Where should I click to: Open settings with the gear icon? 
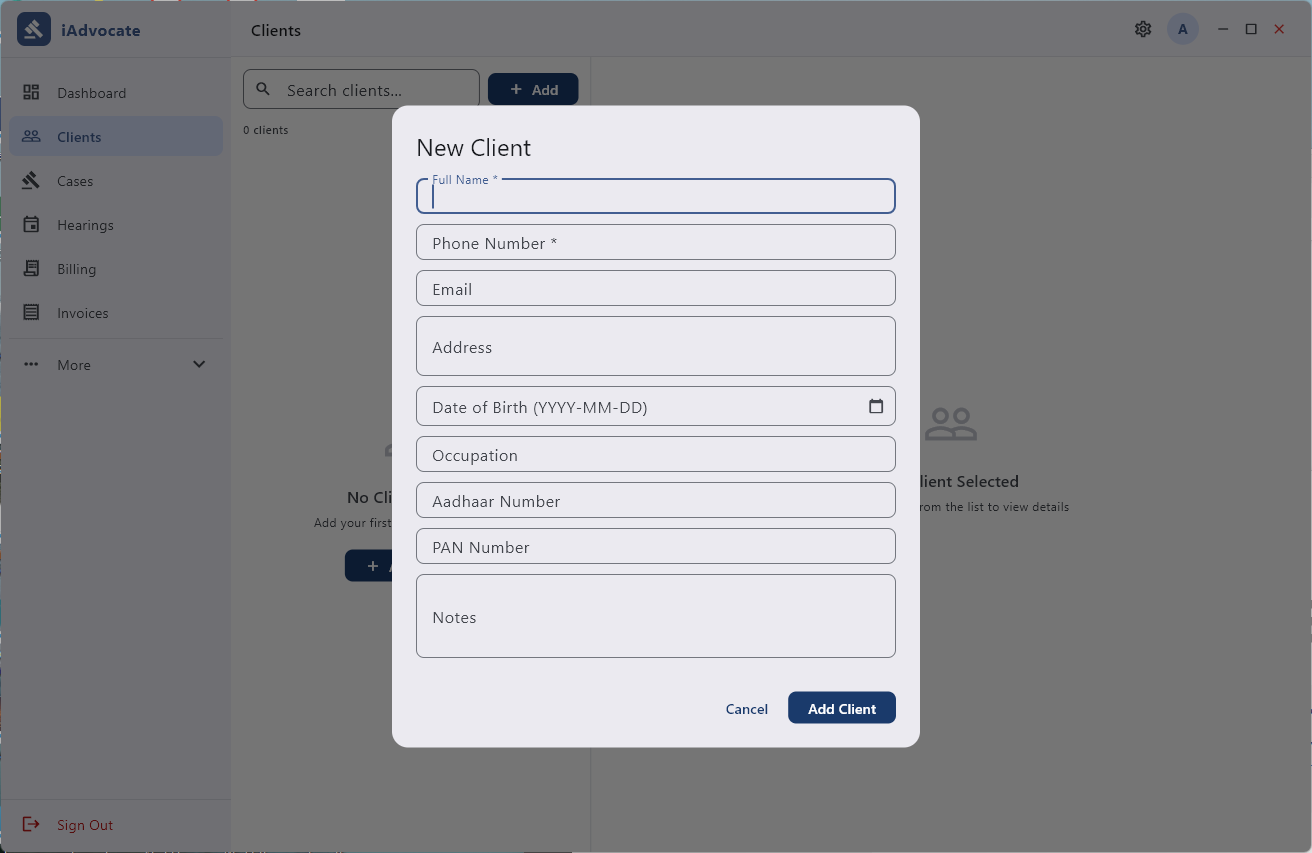click(x=1143, y=29)
